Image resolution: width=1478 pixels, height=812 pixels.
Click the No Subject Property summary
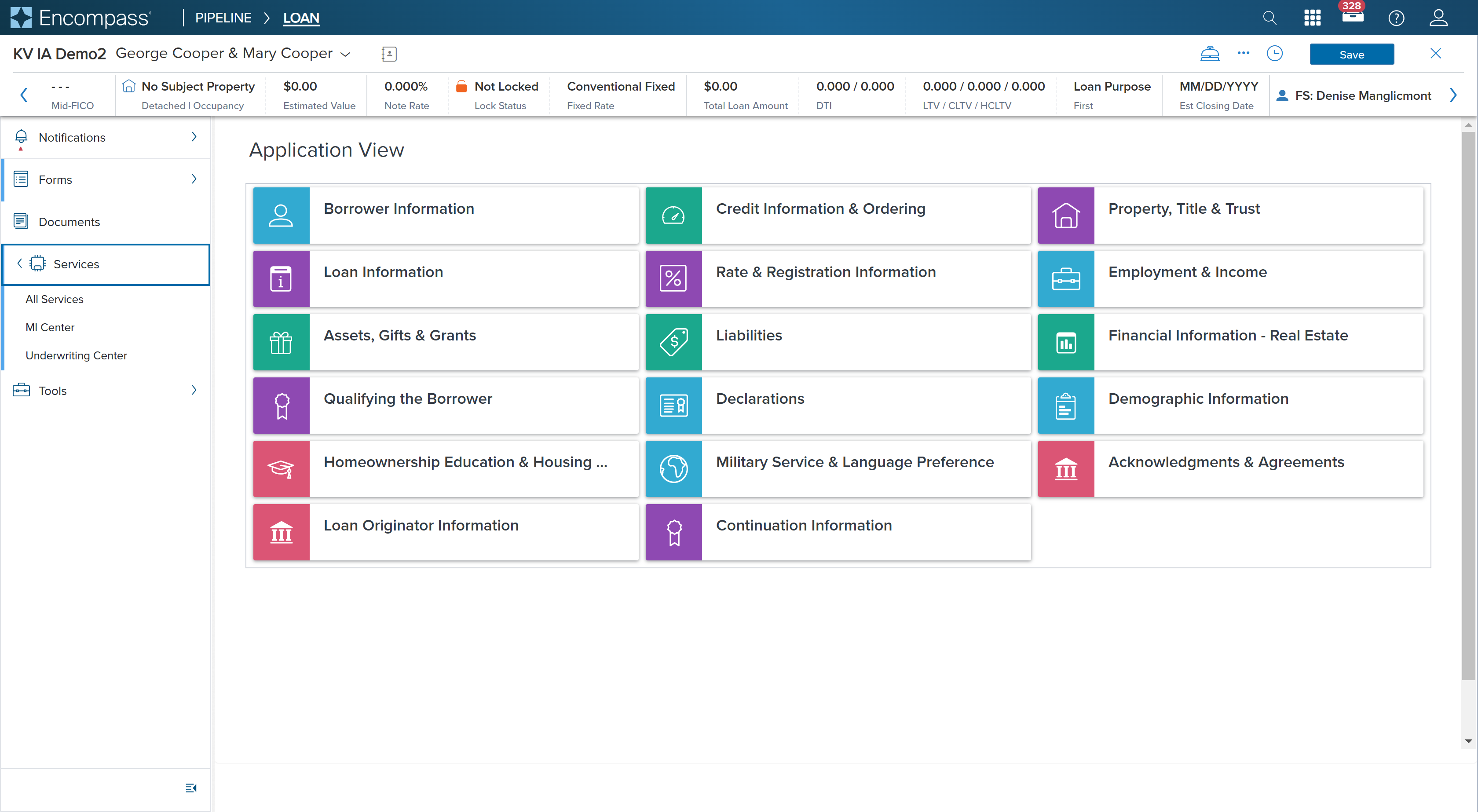189,95
